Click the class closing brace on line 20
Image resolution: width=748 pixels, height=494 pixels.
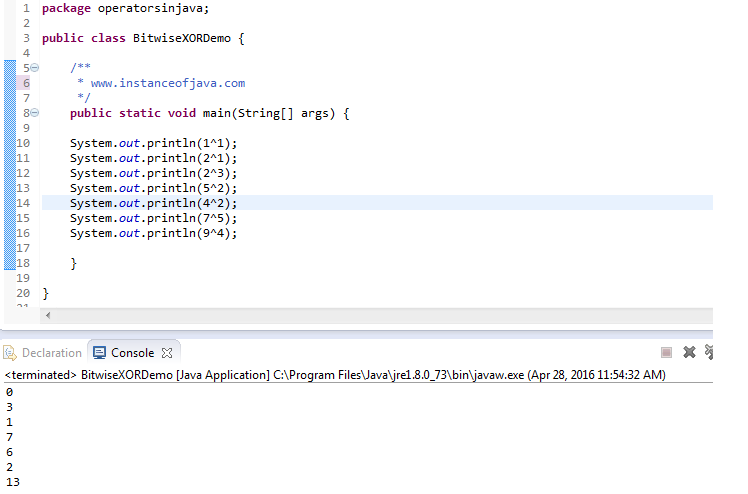click(x=45, y=294)
